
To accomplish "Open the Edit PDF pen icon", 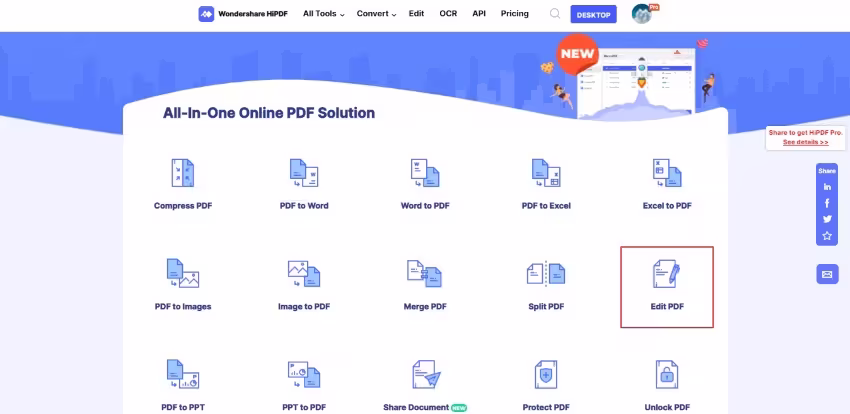I will [x=667, y=273].
